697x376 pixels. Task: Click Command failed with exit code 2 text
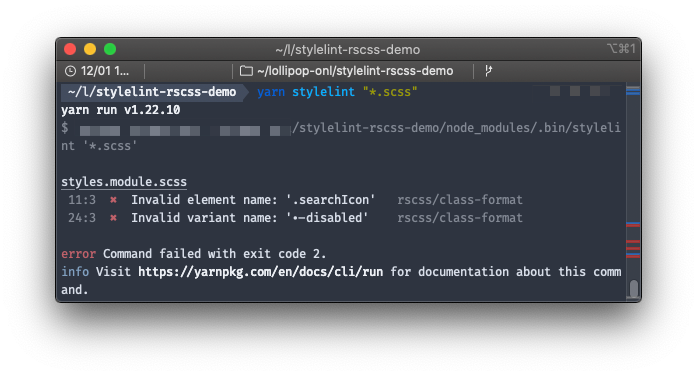pos(215,254)
